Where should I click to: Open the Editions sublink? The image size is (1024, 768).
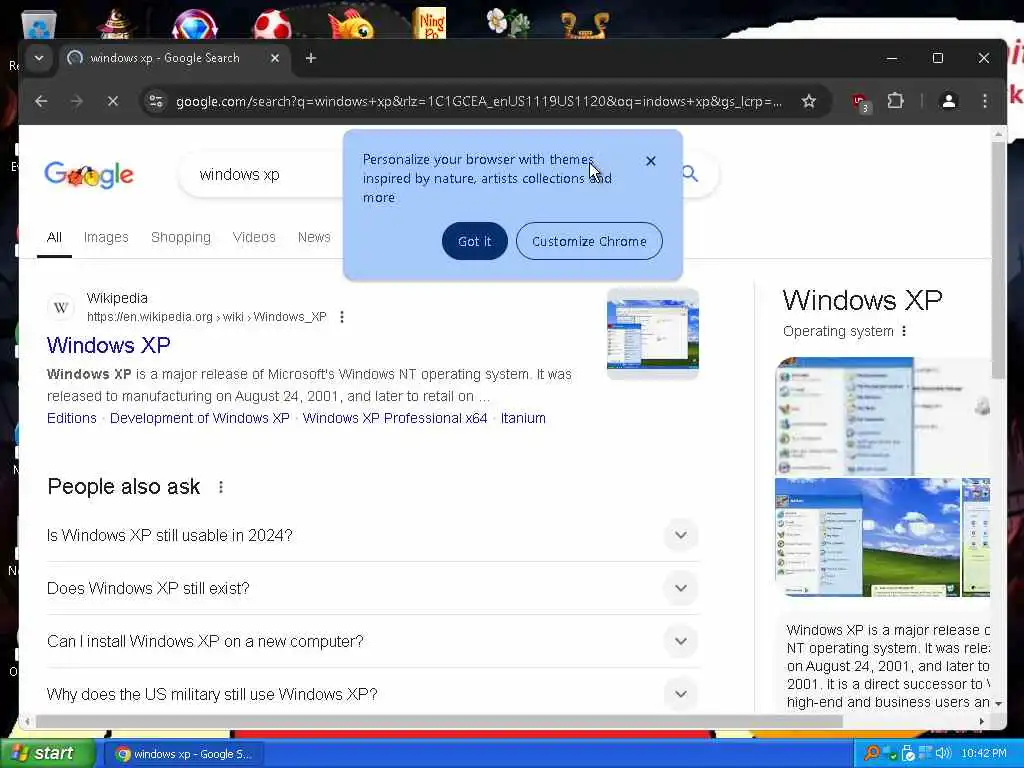coord(72,418)
